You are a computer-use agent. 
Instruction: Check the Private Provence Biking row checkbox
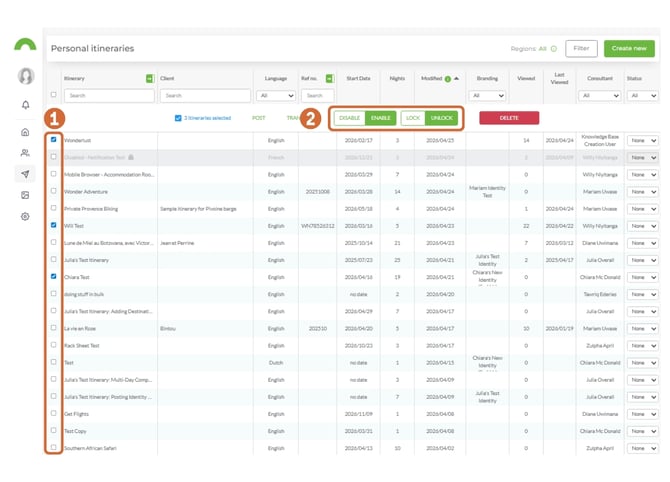coord(53,208)
